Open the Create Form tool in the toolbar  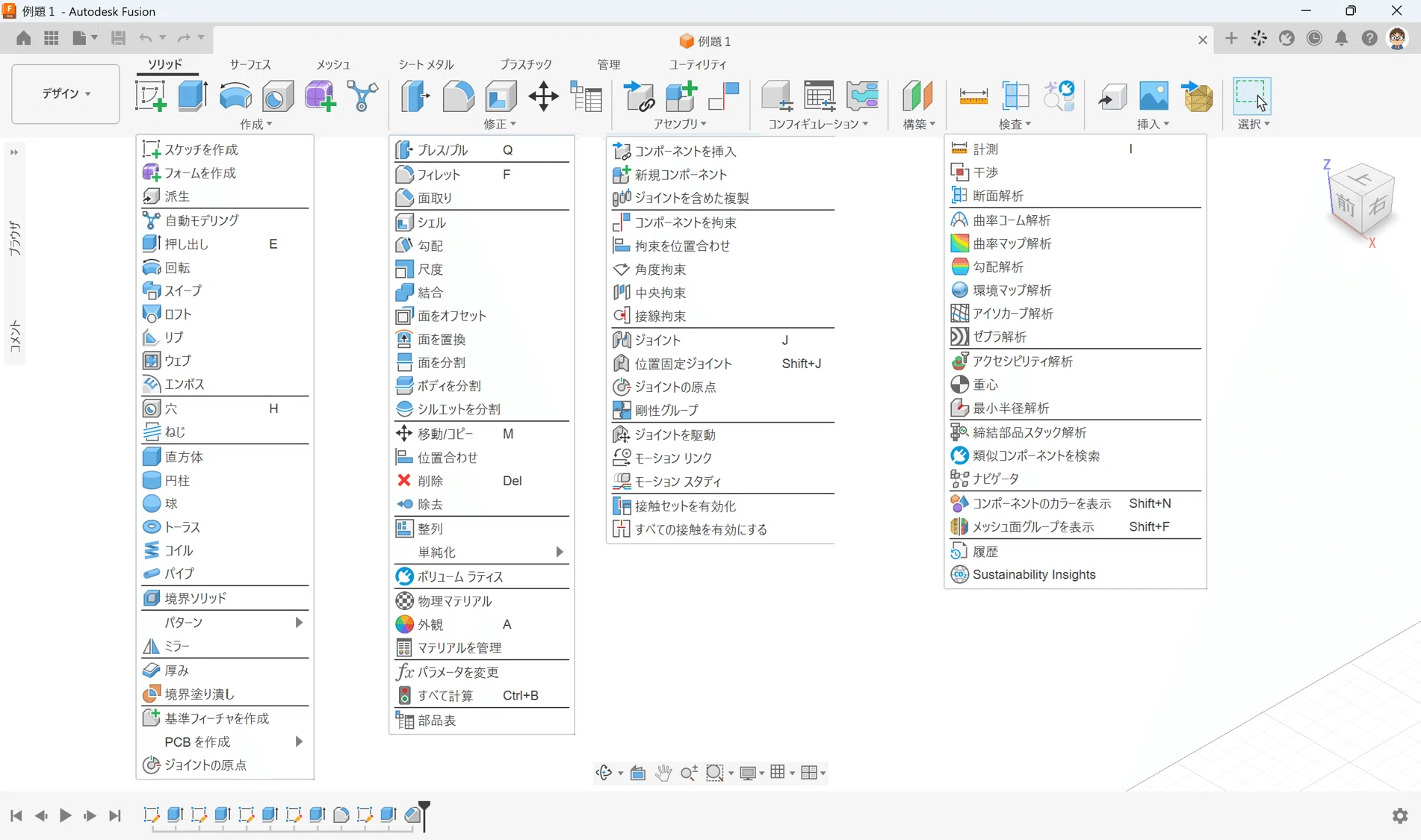pos(321,96)
